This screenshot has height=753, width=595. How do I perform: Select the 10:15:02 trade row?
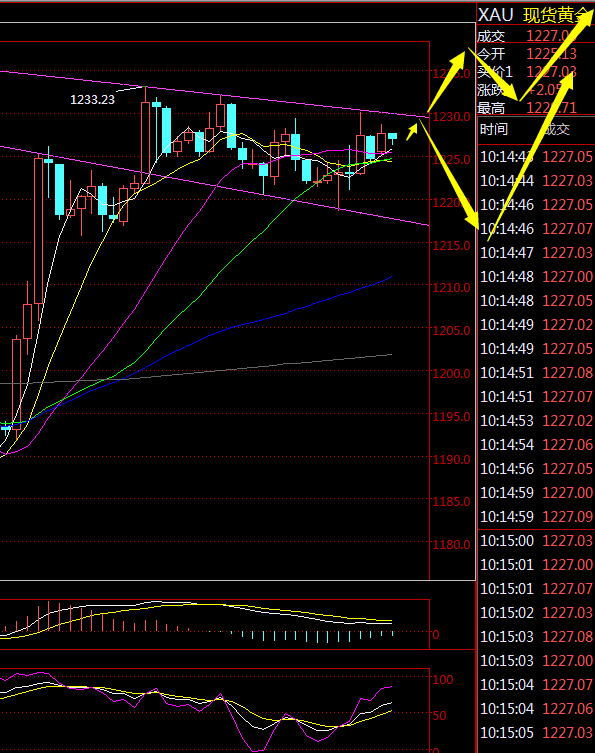tap(536, 613)
